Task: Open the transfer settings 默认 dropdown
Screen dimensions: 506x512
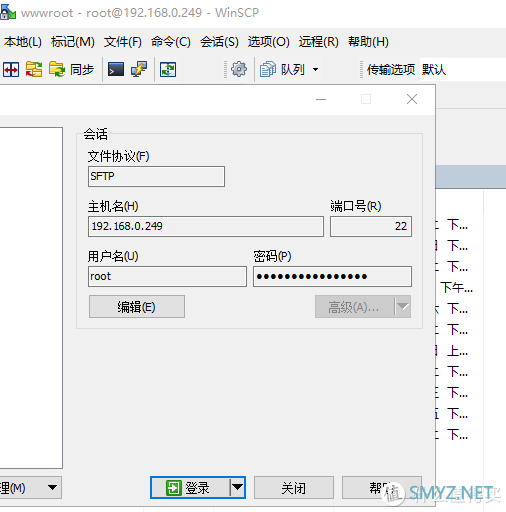Action: point(463,70)
